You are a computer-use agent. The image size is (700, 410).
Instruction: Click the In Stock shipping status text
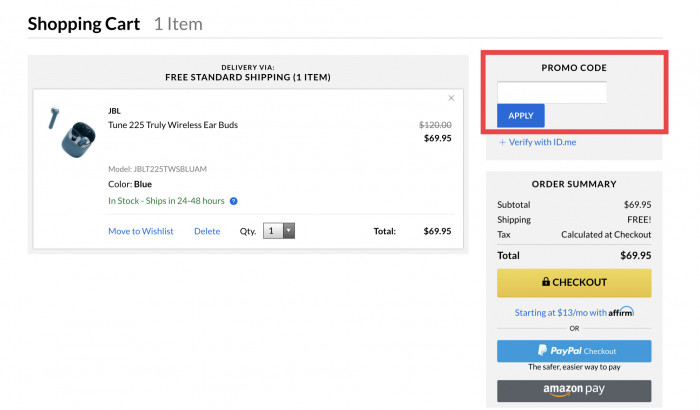pos(166,201)
